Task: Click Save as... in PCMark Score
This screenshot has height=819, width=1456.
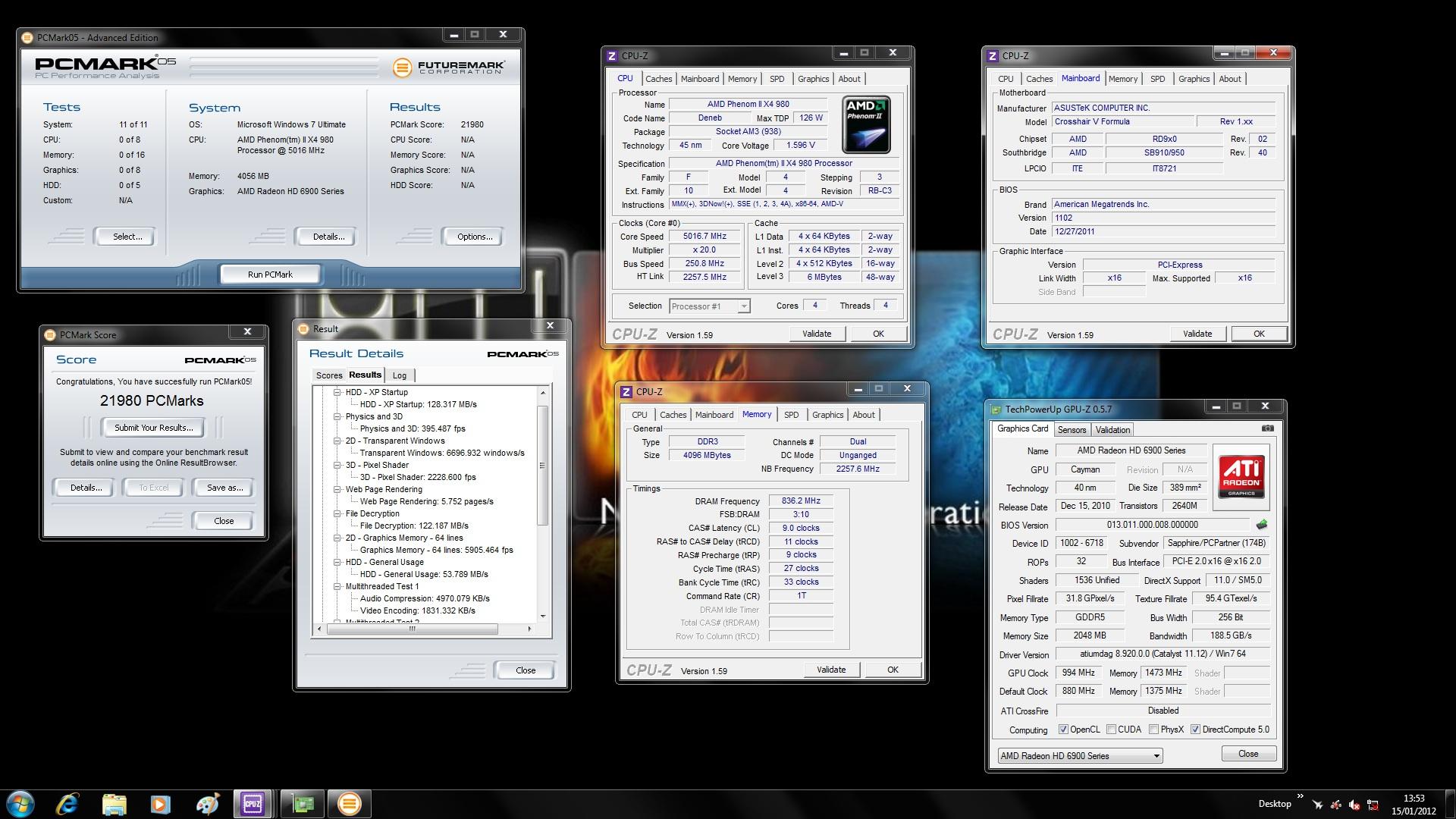Action: coord(225,488)
